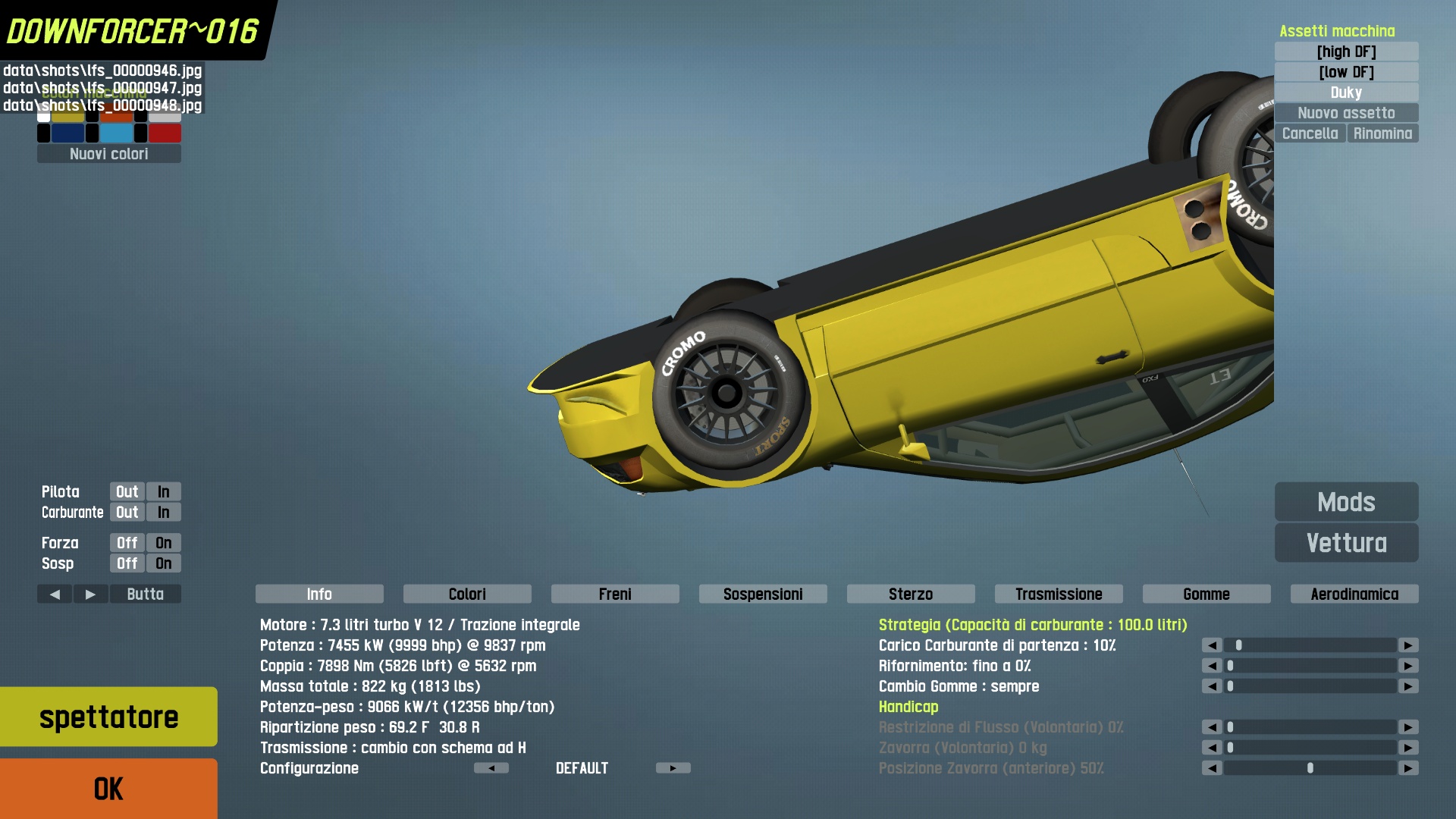Click the left rotate arrow next to Butta
The image size is (1456, 819).
coord(55,595)
